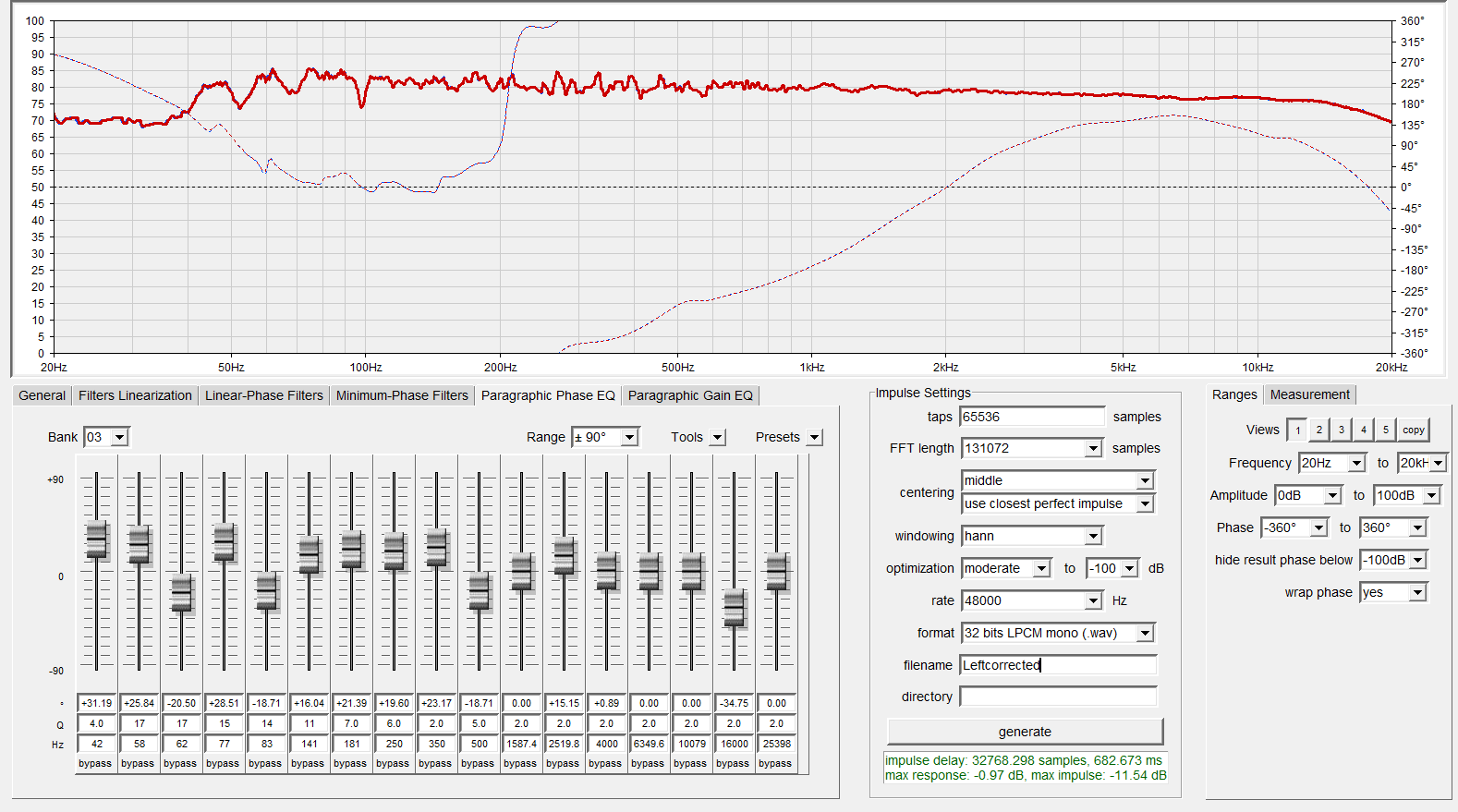The height and width of the screenshot is (812, 1458).
Task: Click the taps samples input field
Action: (1032, 417)
